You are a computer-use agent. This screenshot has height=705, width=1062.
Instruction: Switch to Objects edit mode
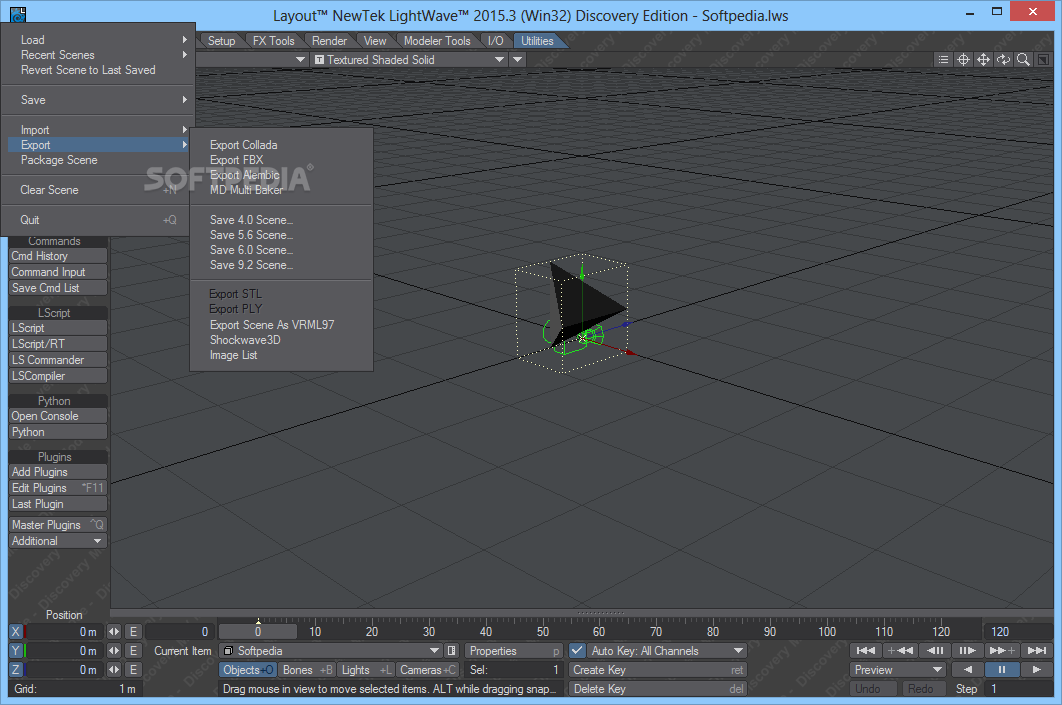pos(247,669)
